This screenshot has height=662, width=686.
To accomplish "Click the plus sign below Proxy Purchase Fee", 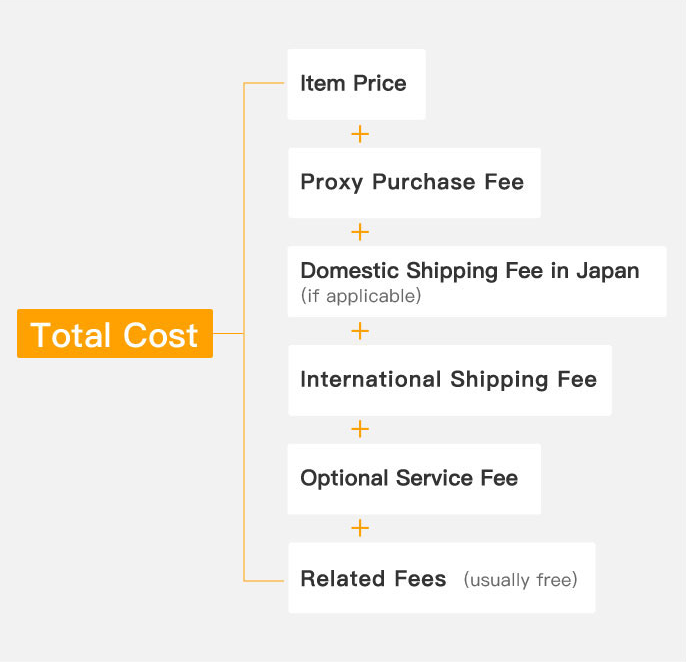I will tap(360, 232).
